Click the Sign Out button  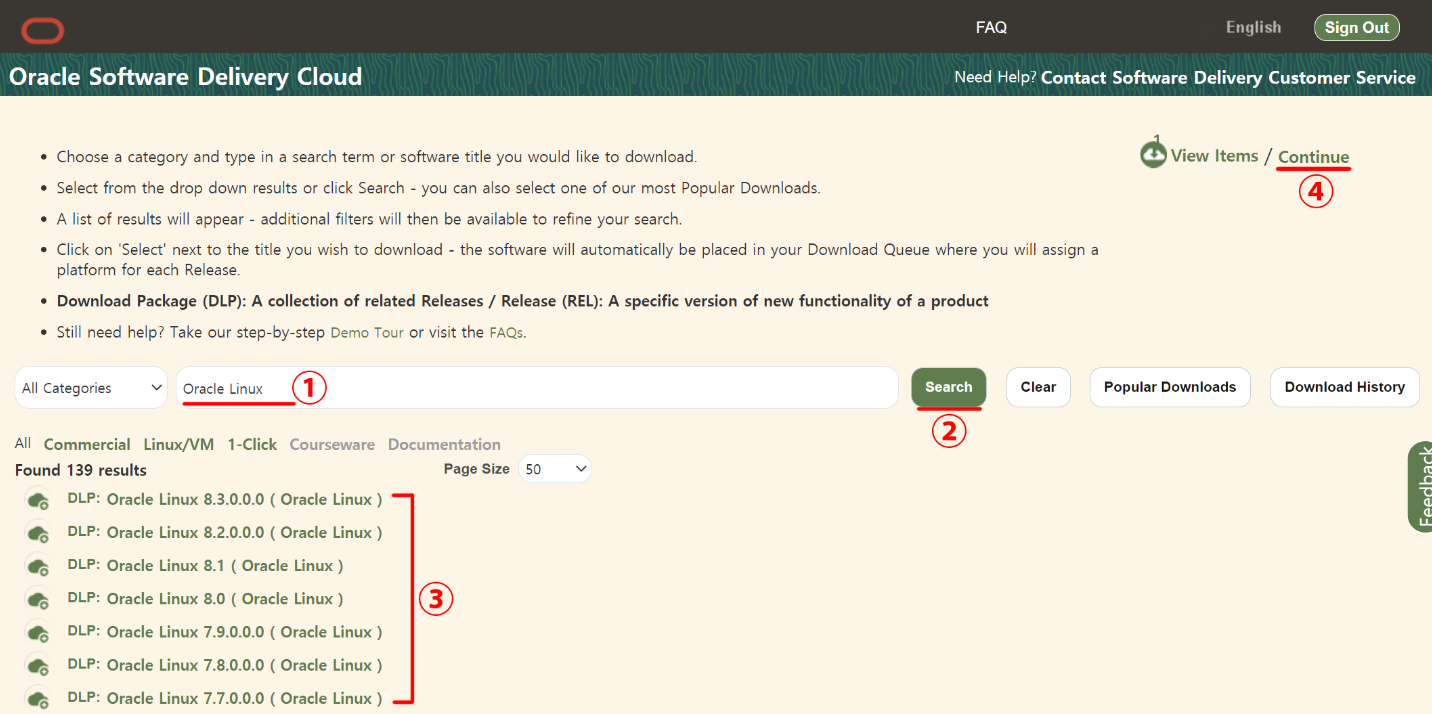pyautogui.click(x=1357, y=28)
